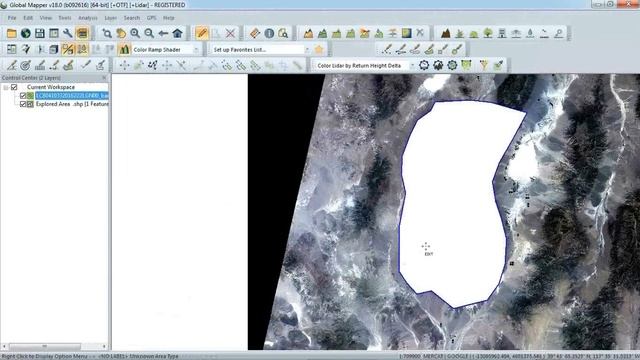Click the target-circle digitizer icon

(x=25, y=65)
